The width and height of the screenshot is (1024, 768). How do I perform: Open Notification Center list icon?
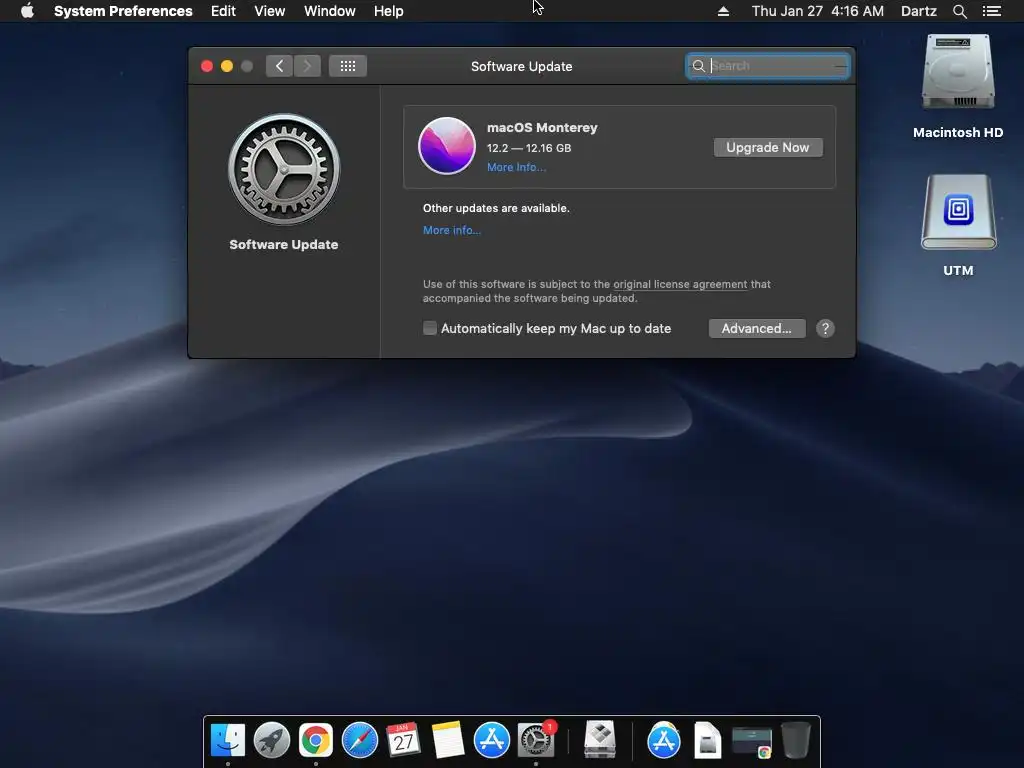[x=991, y=11]
